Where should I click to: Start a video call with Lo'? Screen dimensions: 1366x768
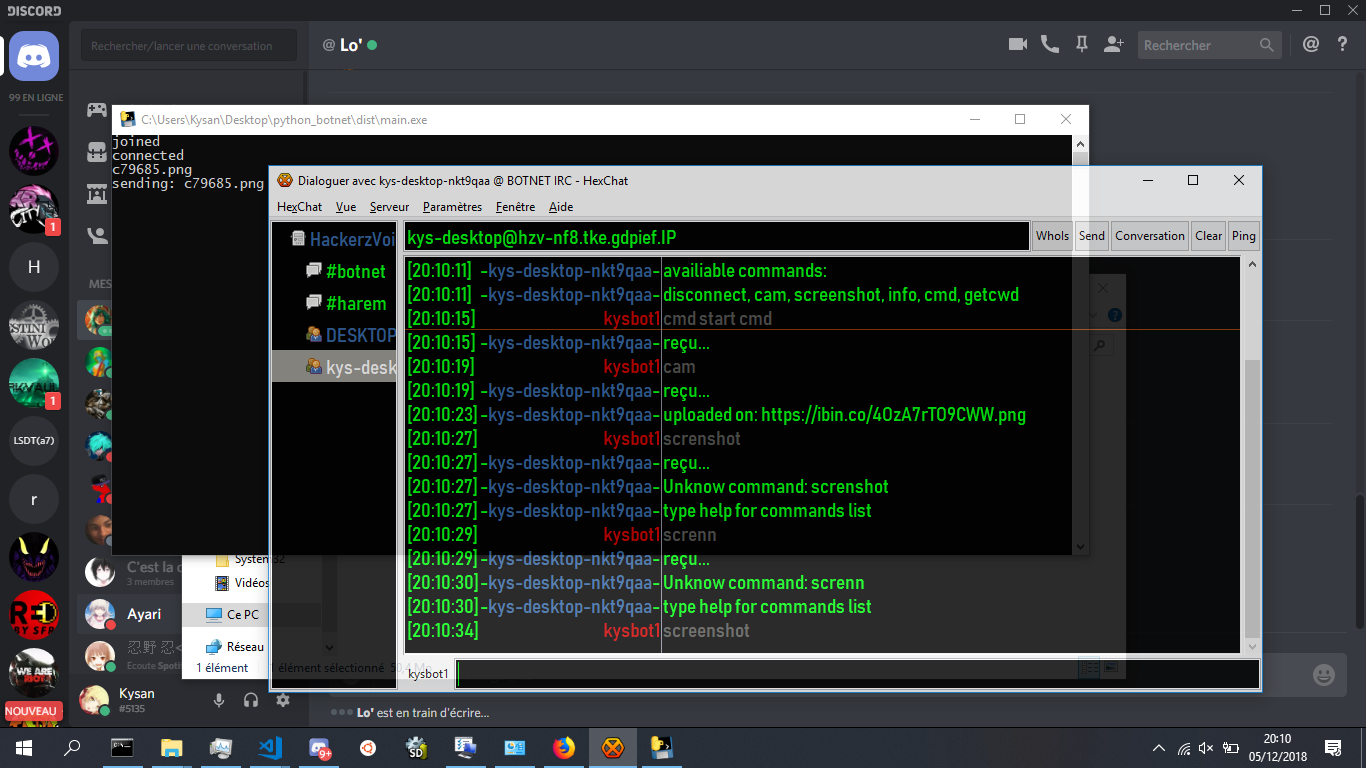(1018, 45)
